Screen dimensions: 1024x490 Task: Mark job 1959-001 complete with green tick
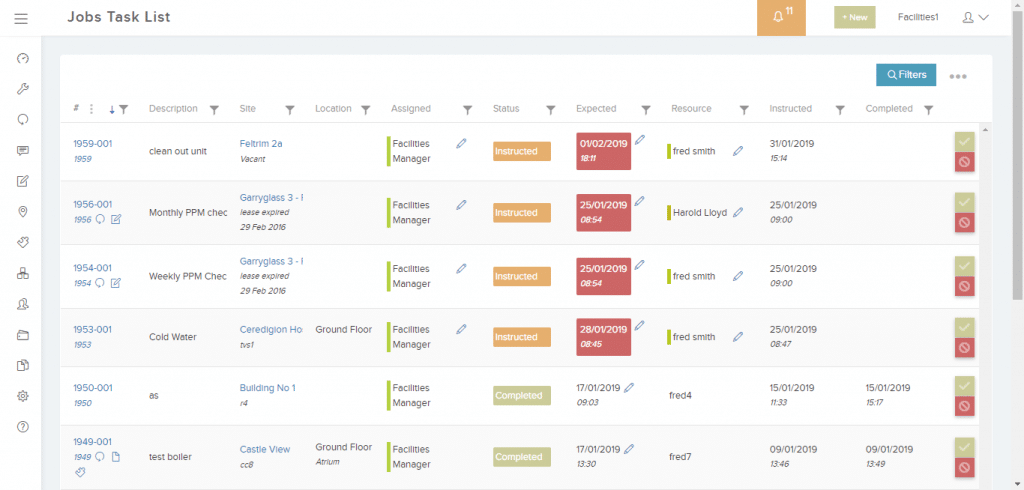[965, 142]
